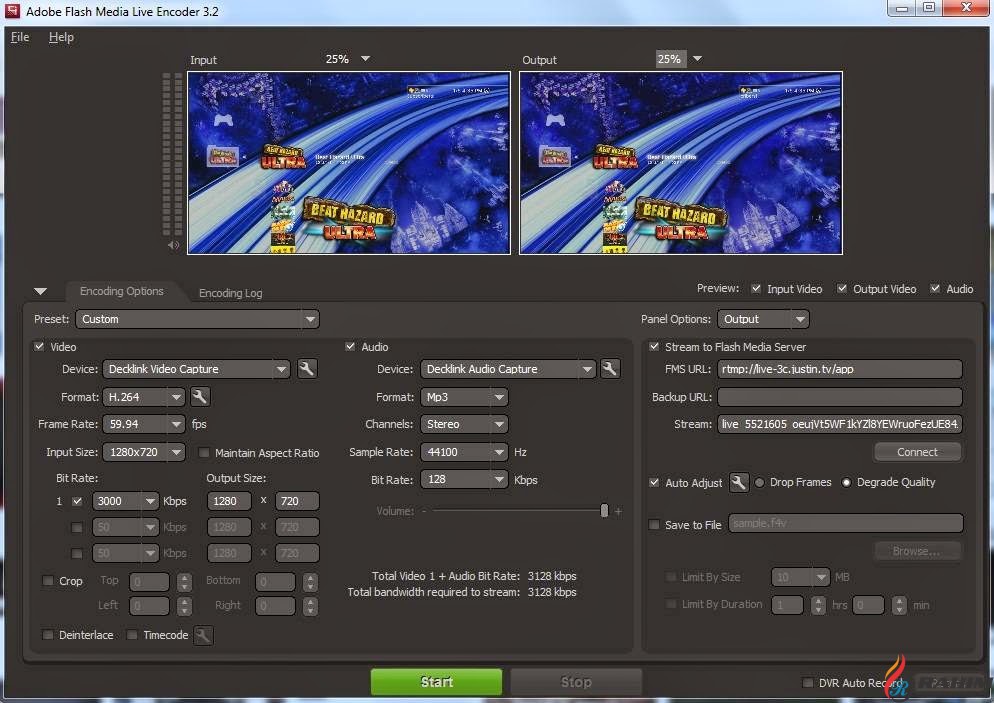The height and width of the screenshot is (703, 994).
Task: Expand the Preset dropdown showing Custom
Action: click(197, 319)
